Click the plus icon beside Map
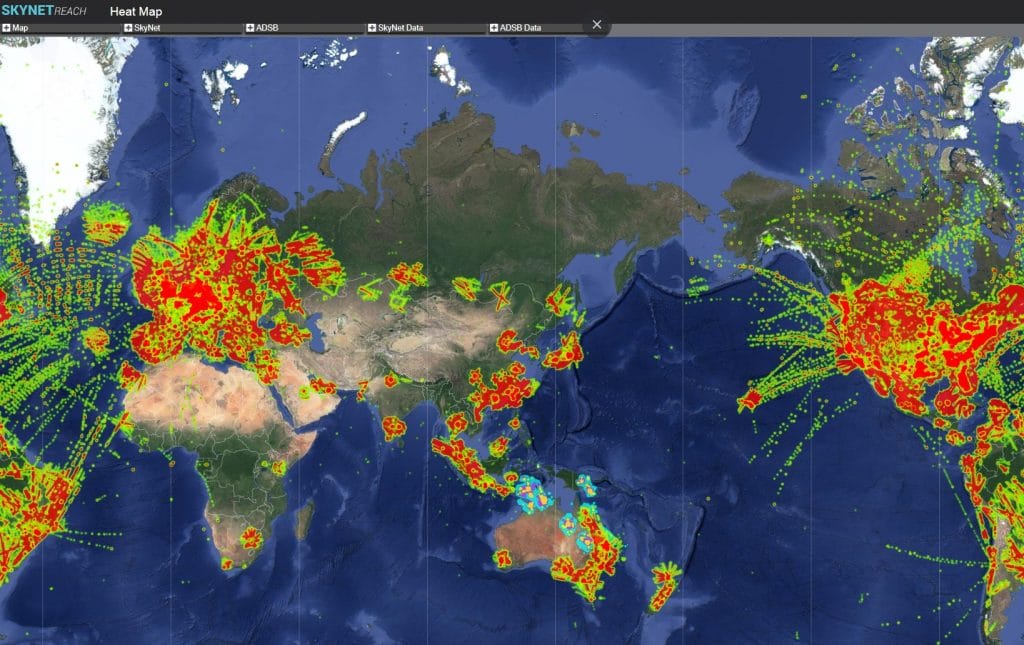The width and height of the screenshot is (1024, 645). point(6,27)
